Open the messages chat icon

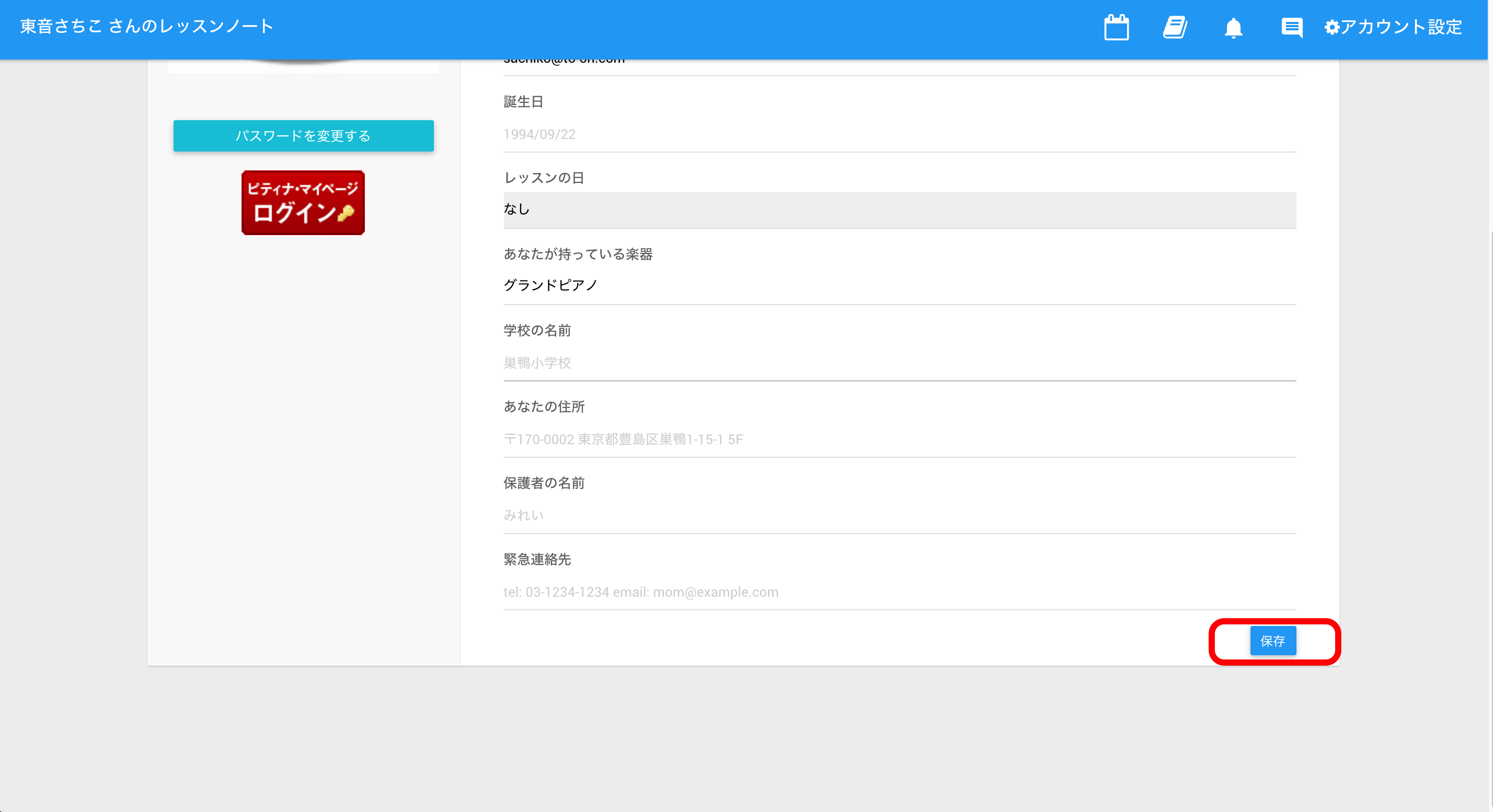point(1291,27)
